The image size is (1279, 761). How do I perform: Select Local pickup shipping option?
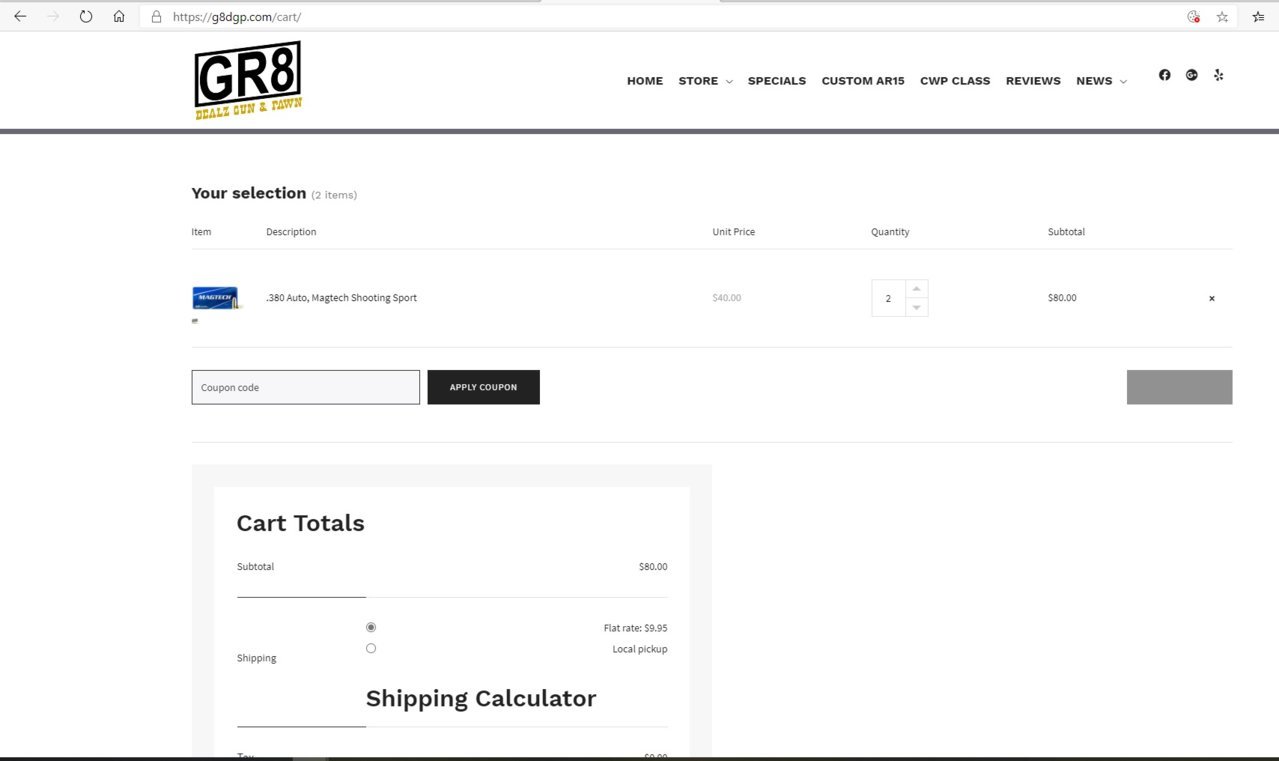pos(371,648)
